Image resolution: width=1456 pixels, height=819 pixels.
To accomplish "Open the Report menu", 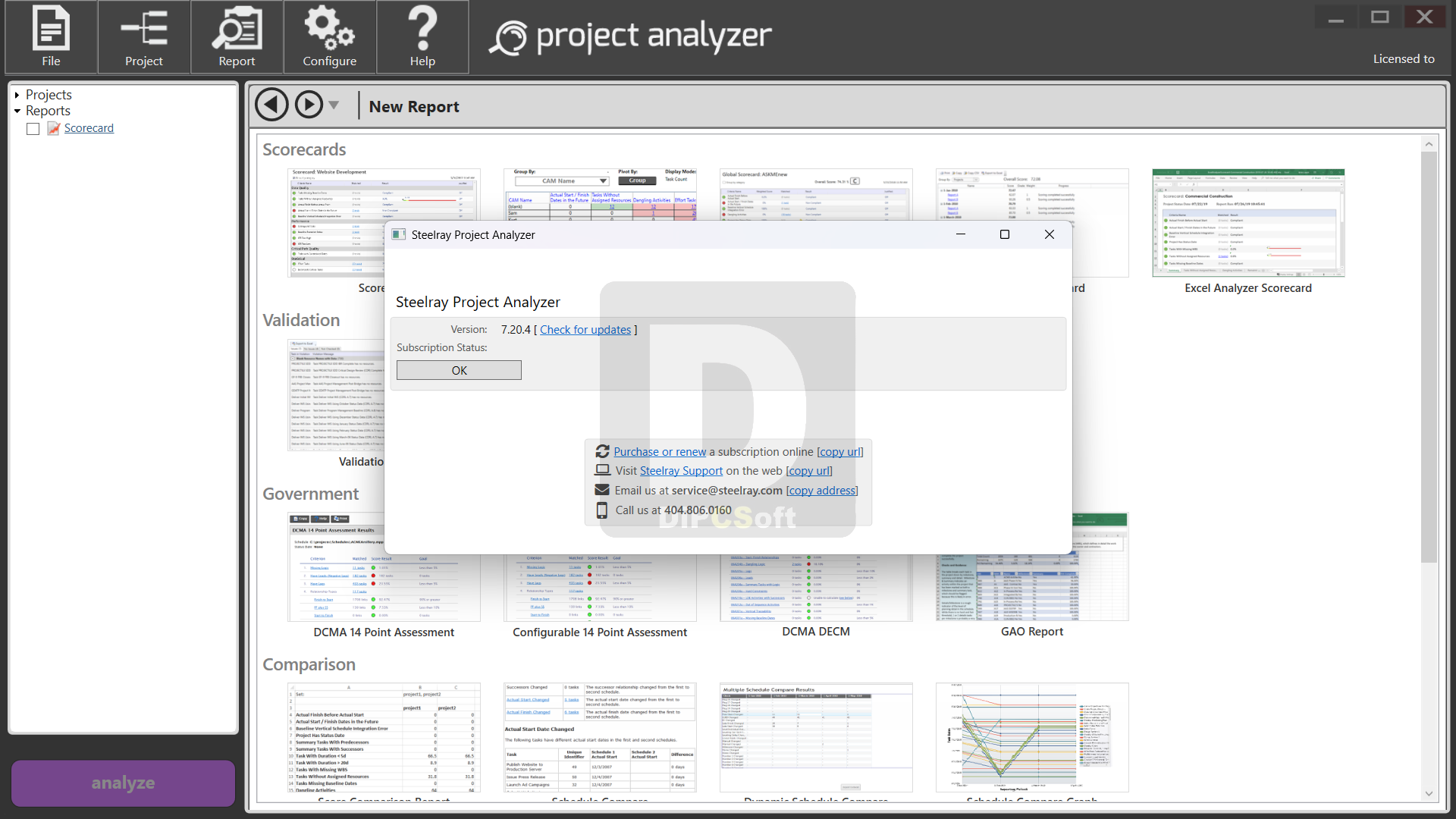I will coord(237,37).
